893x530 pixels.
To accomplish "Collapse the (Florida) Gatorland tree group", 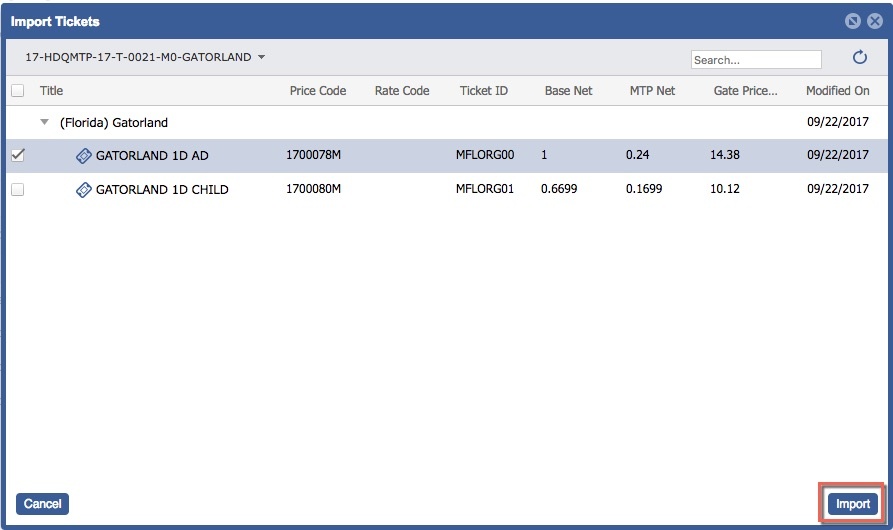I will (43, 122).
